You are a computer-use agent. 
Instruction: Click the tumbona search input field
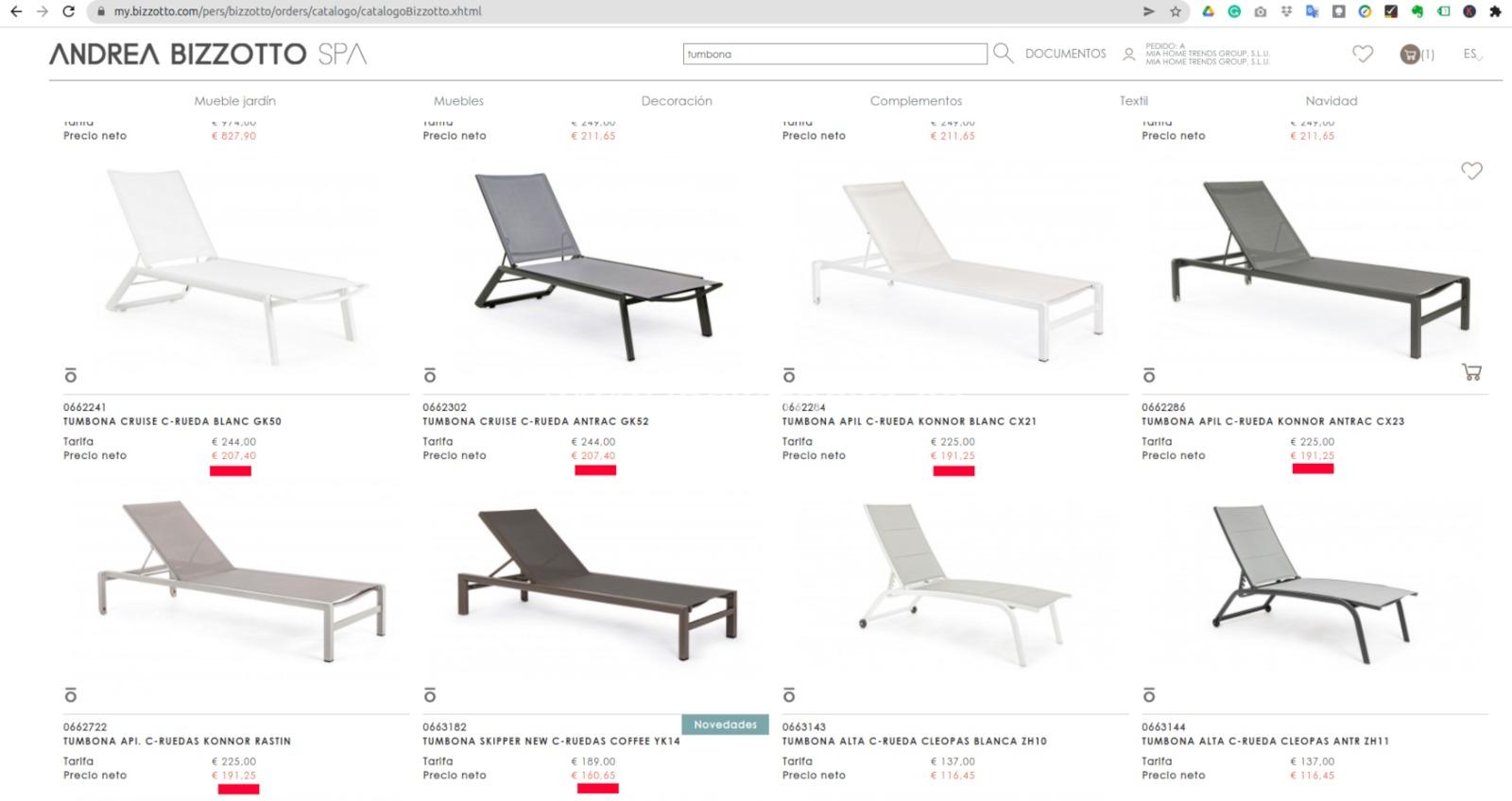(x=835, y=54)
